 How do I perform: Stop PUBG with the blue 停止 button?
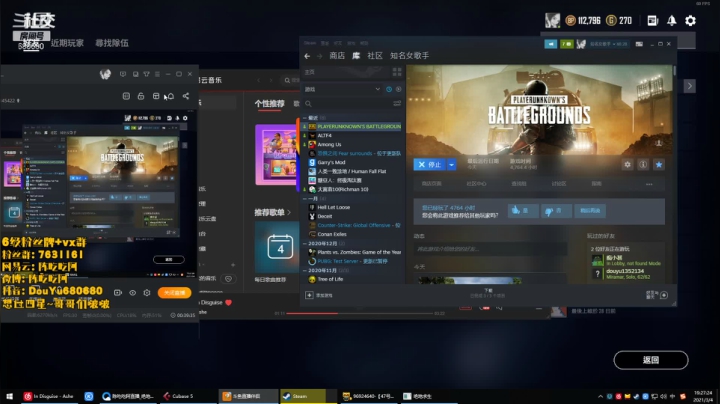tap(430, 164)
